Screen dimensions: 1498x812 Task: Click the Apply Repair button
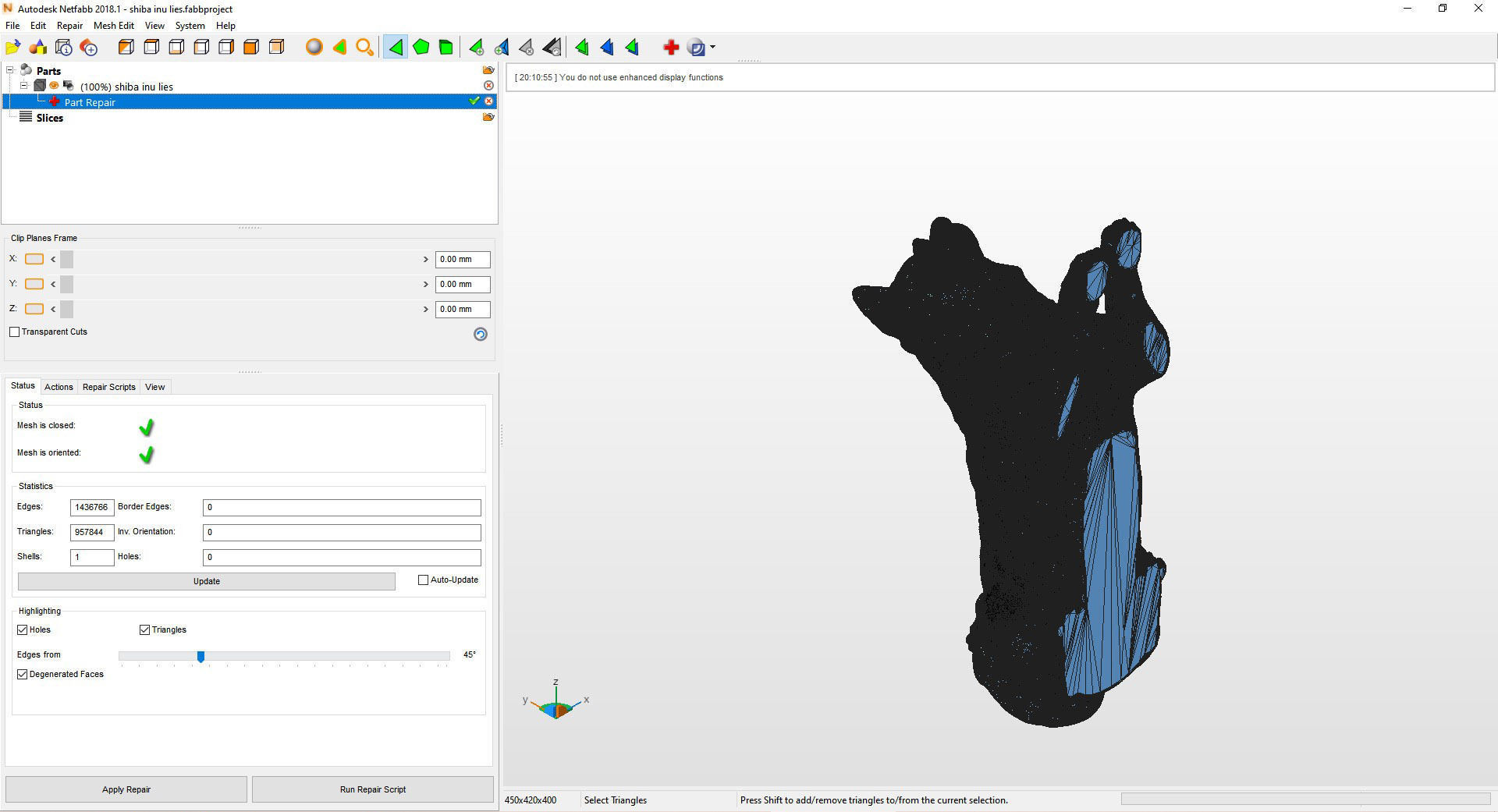click(126, 789)
